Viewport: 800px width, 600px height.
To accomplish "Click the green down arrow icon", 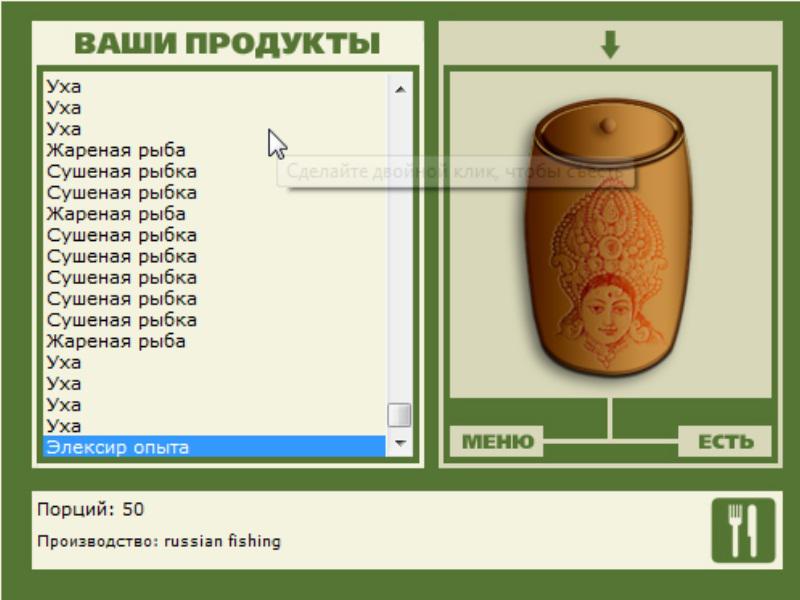I will point(610,44).
